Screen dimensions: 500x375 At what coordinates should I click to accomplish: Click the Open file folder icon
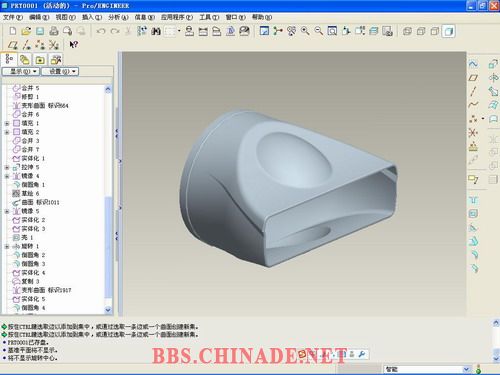point(26,31)
